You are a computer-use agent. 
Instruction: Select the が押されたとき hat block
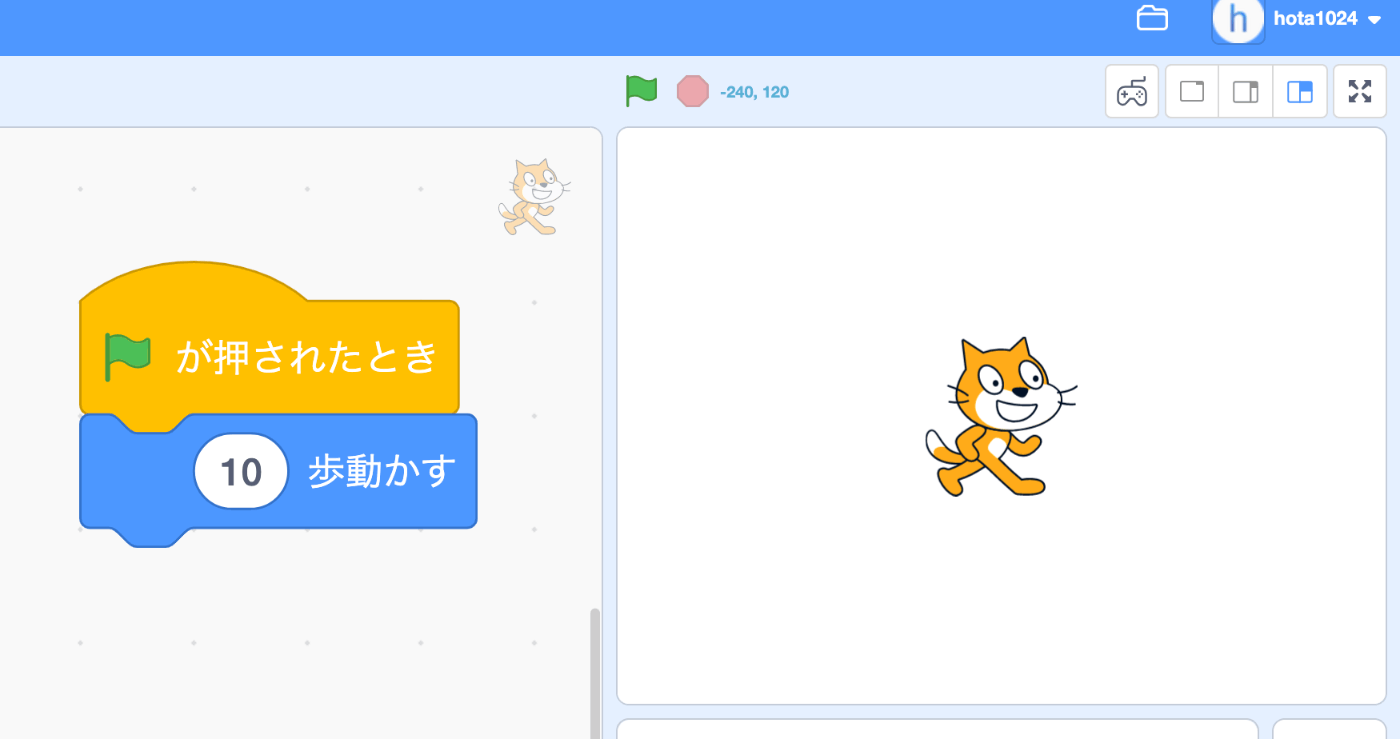(x=269, y=340)
